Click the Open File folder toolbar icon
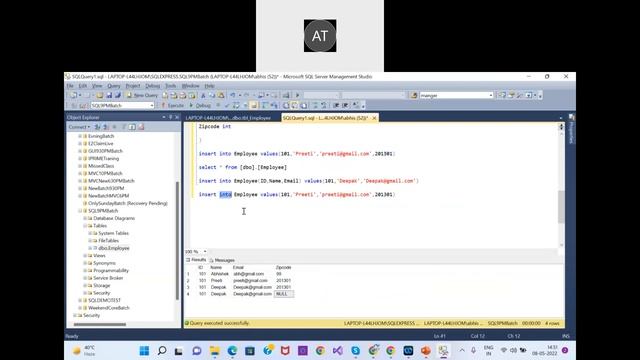The width and height of the screenshot is (640, 360). (x=100, y=95)
